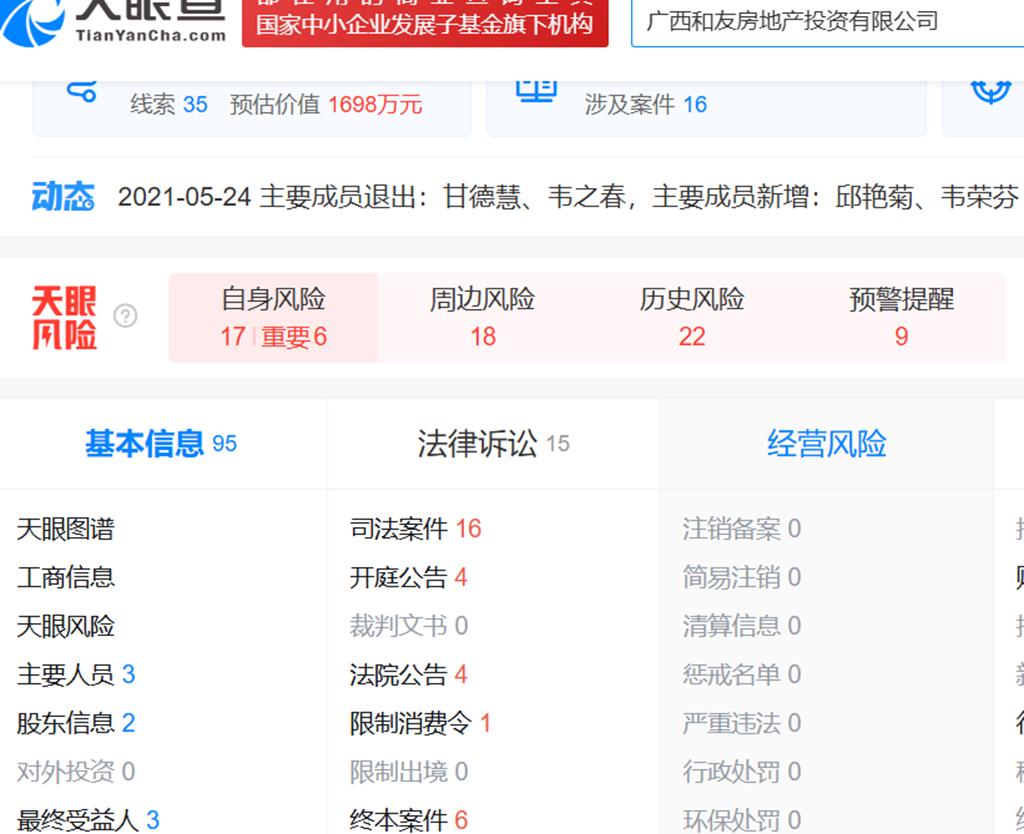Click 注销备案 0
Screen dimensions: 1024x834
pos(742,529)
